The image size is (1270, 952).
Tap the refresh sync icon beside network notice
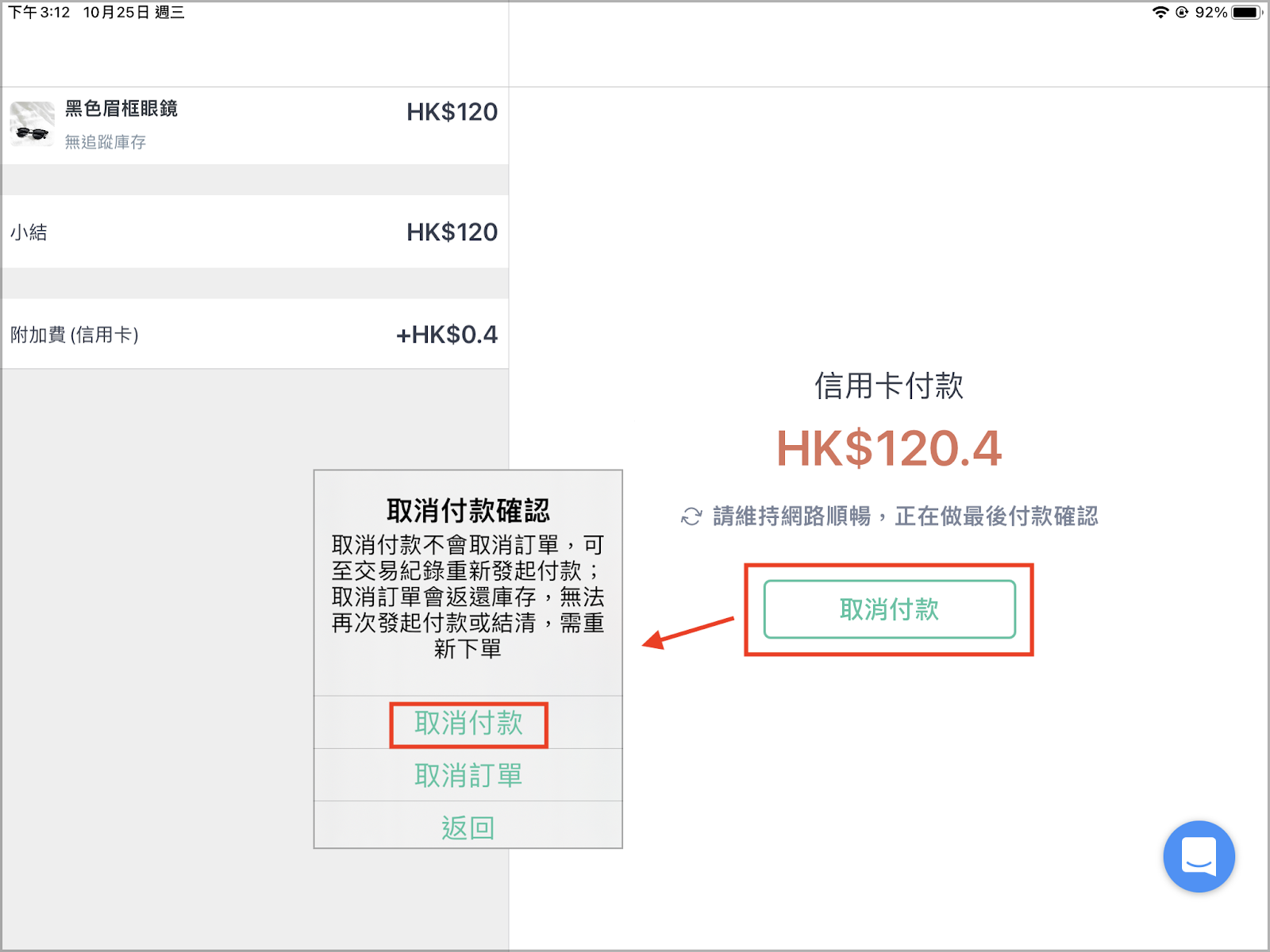coord(691,516)
